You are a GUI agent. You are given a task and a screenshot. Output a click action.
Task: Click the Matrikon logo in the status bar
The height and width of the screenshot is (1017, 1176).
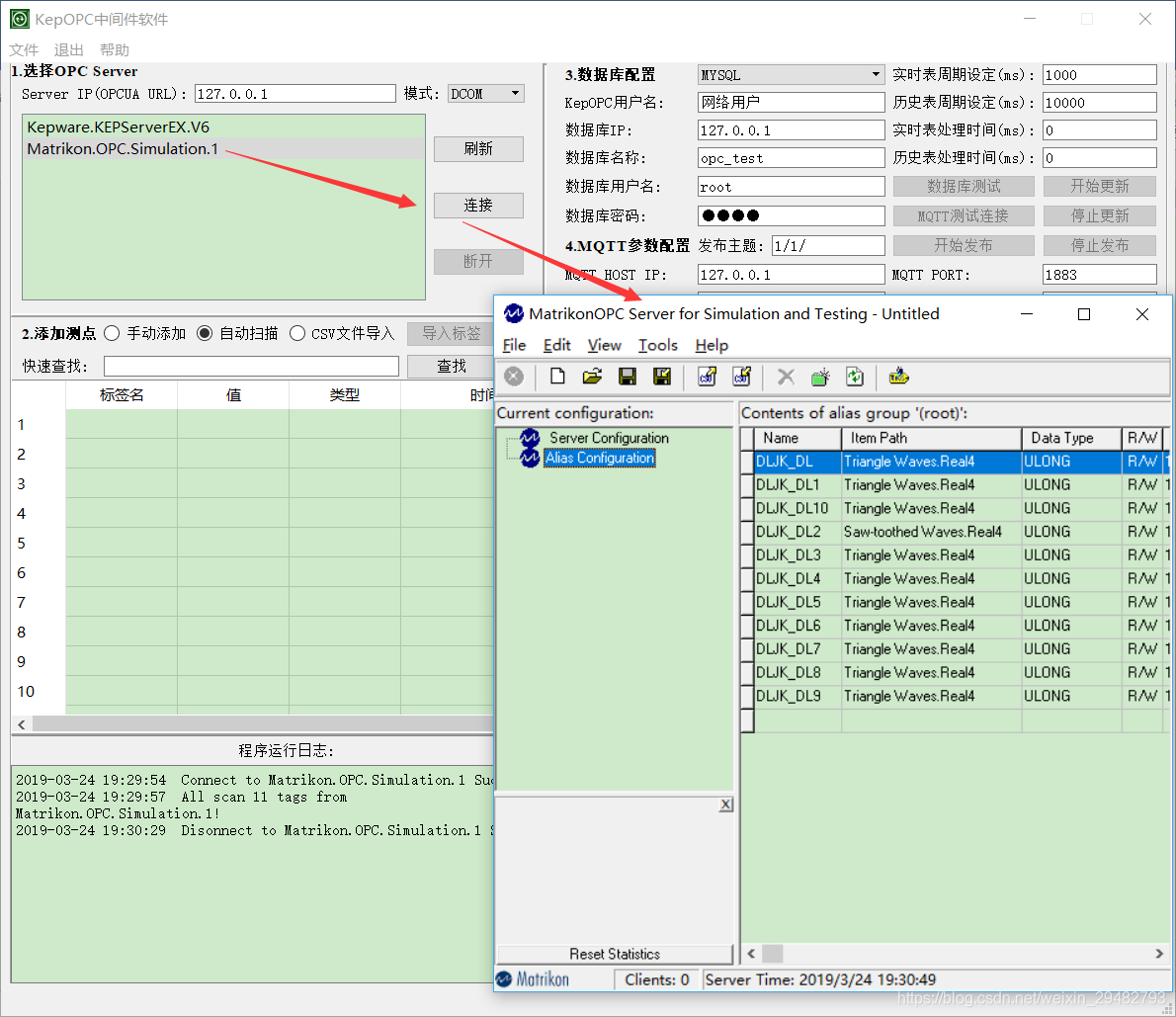(x=533, y=979)
